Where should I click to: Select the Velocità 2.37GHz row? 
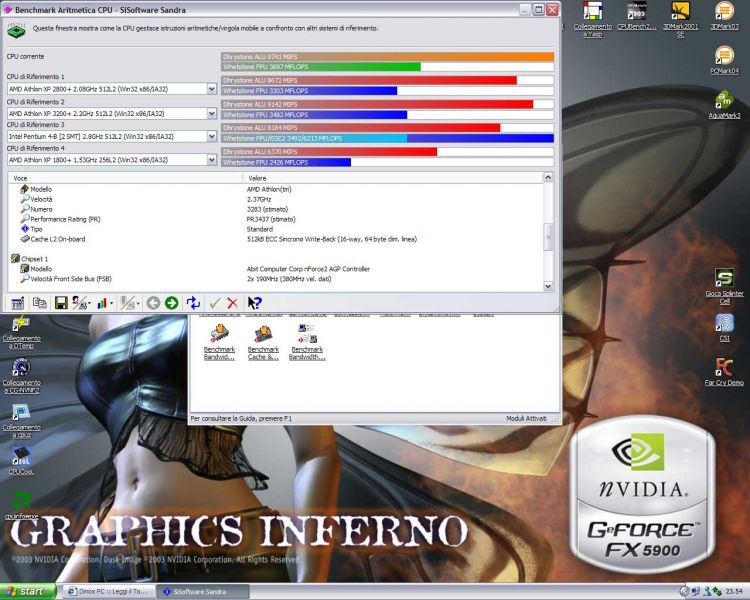coord(276,199)
